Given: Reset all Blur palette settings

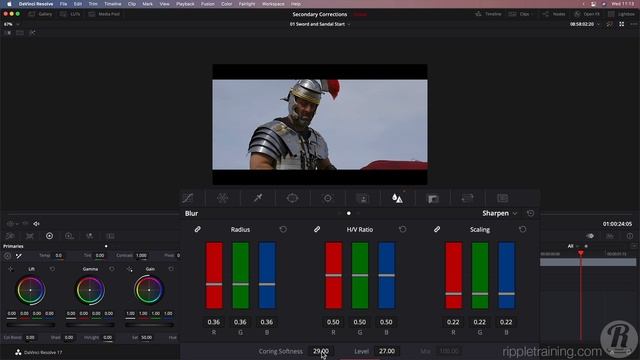Looking at the screenshot, I should [530, 213].
